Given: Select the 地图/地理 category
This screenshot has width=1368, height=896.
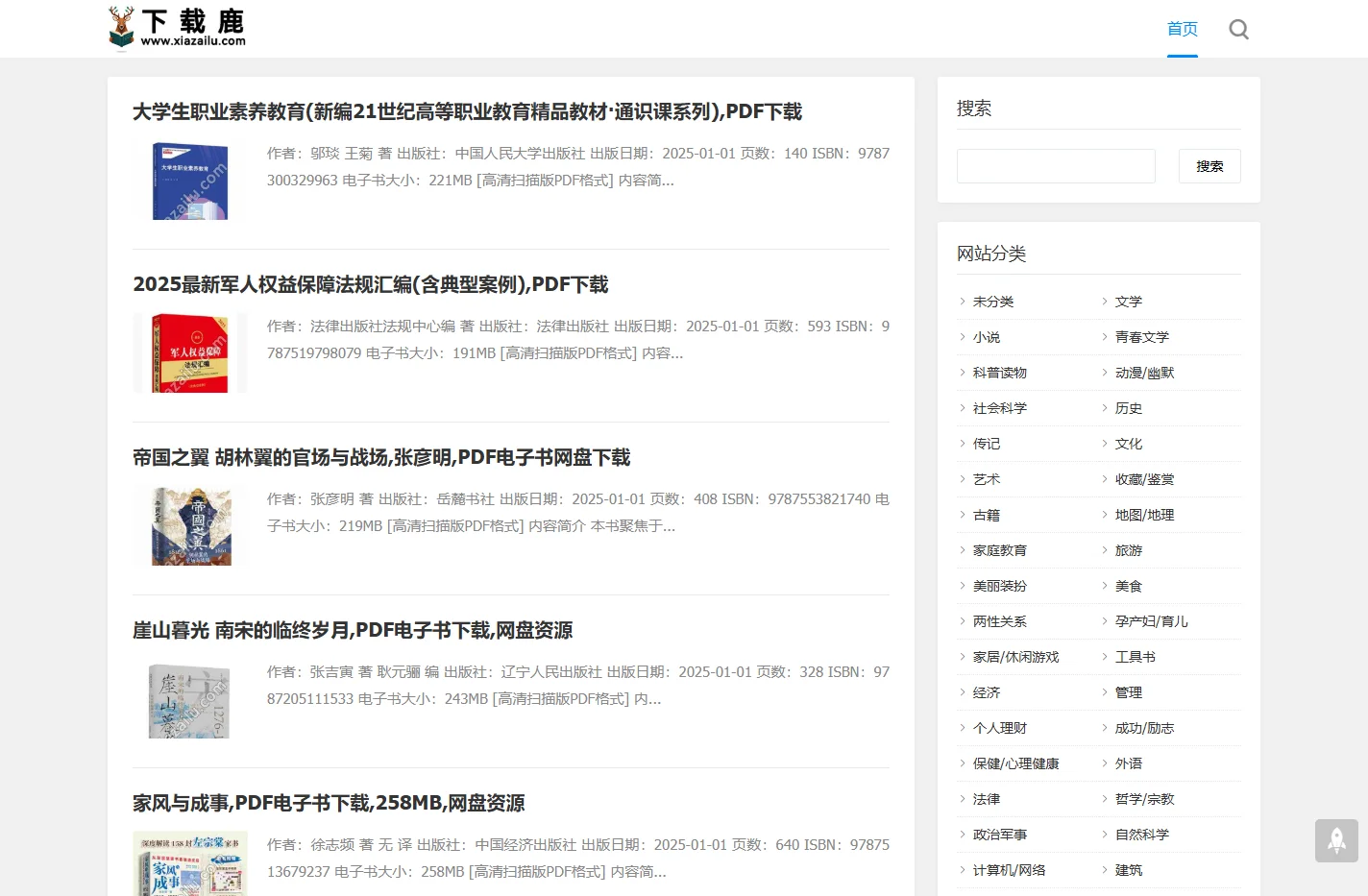Looking at the screenshot, I should tap(1145, 515).
